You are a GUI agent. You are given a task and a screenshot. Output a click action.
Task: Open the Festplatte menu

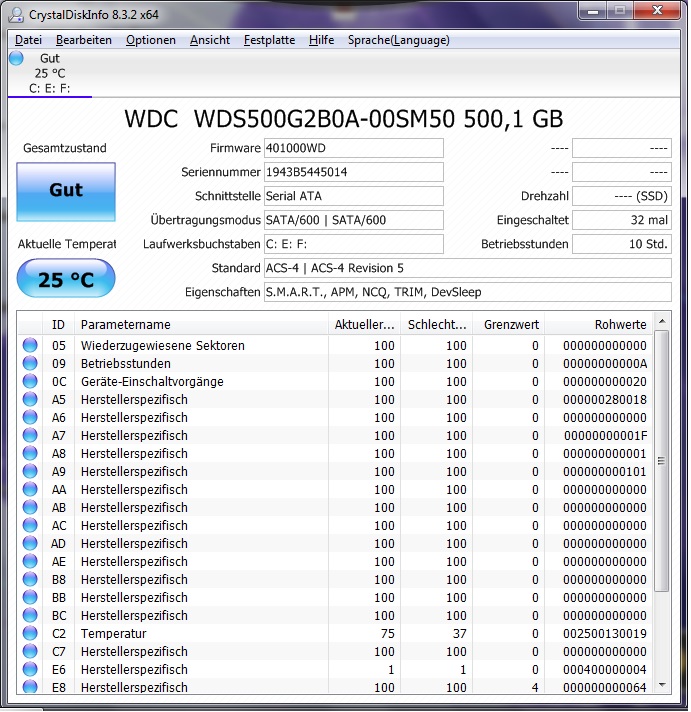(x=269, y=40)
